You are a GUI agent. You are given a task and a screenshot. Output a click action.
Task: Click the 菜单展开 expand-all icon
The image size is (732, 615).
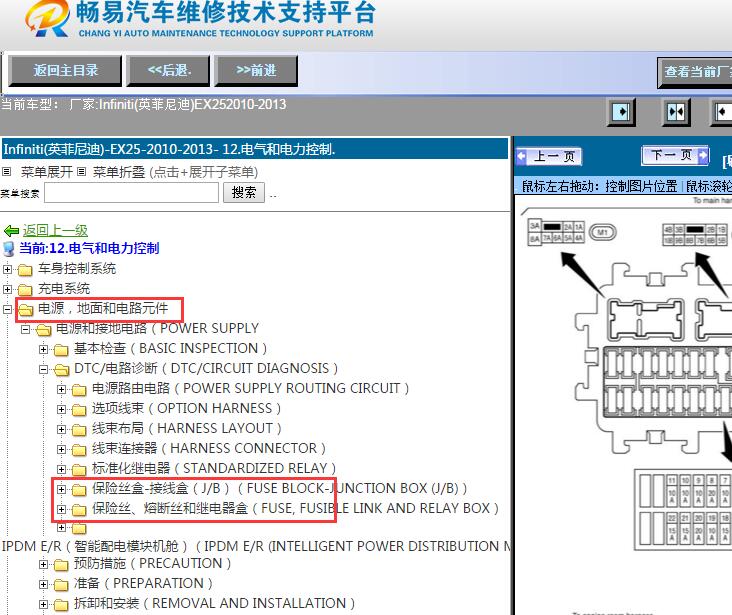point(7,172)
